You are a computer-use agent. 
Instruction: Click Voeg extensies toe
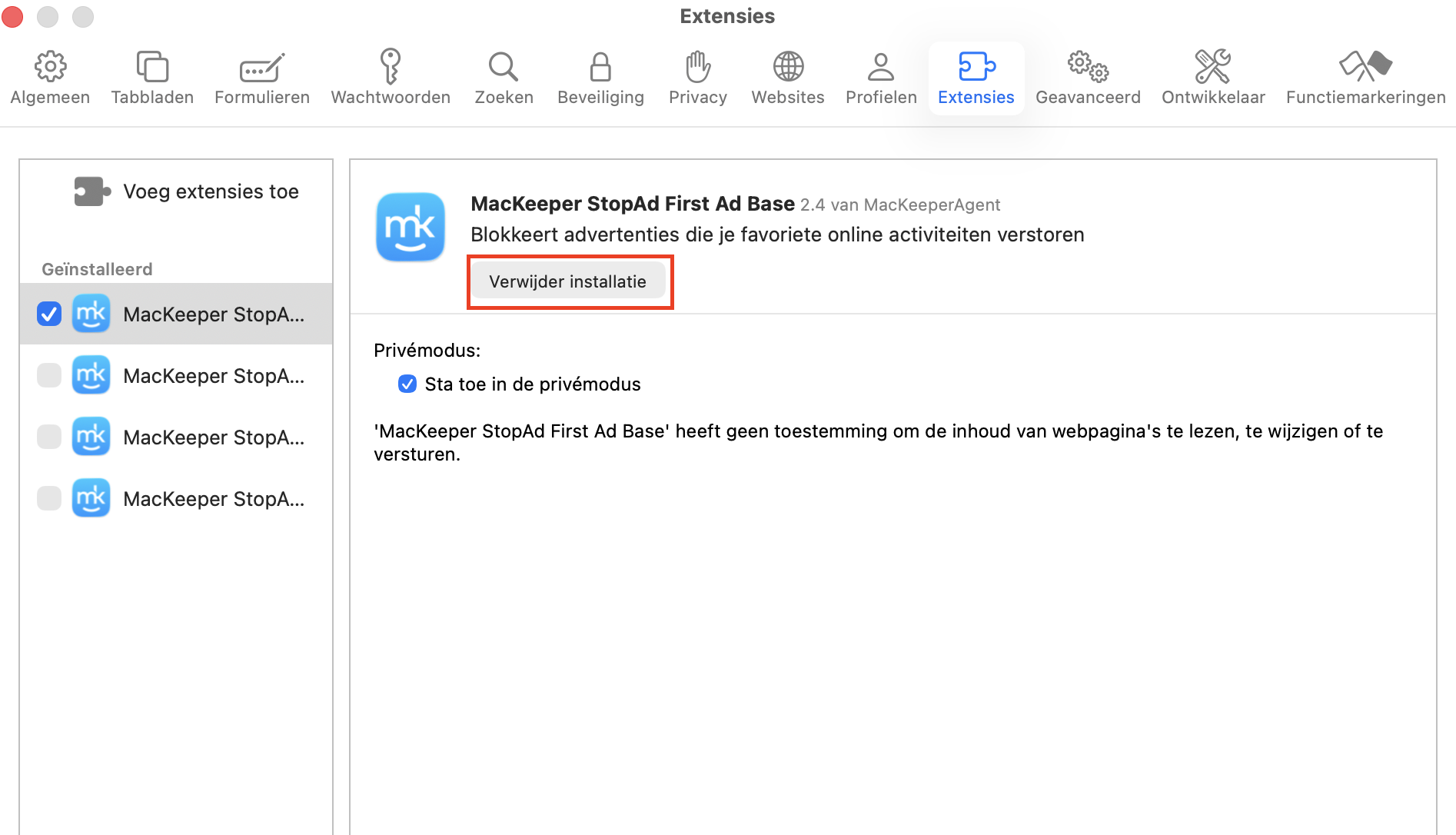pyautogui.click(x=210, y=191)
